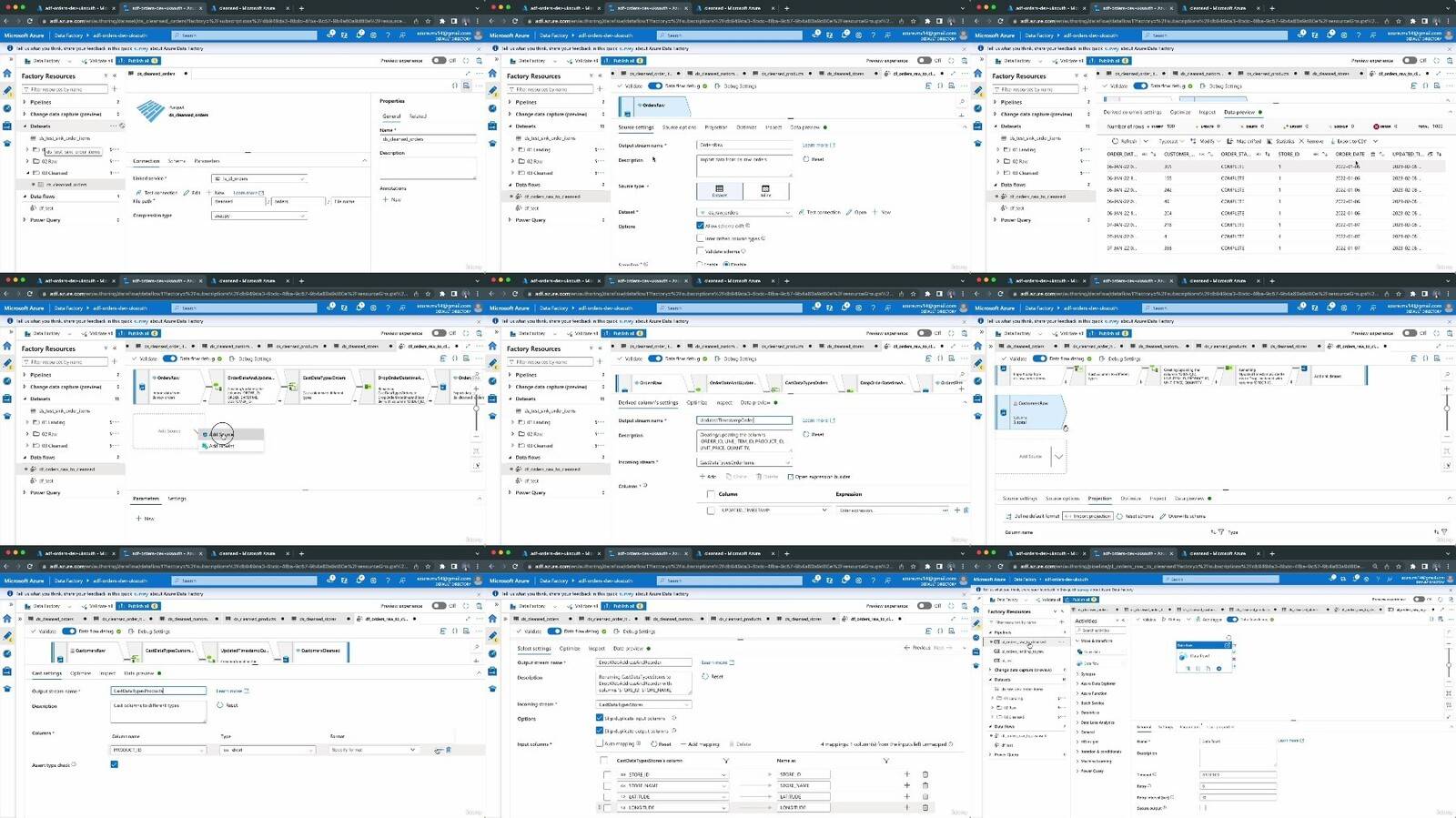The width and height of the screenshot is (1456, 818).
Task: Check Infer drifted column types checkbox
Action: coord(700,238)
